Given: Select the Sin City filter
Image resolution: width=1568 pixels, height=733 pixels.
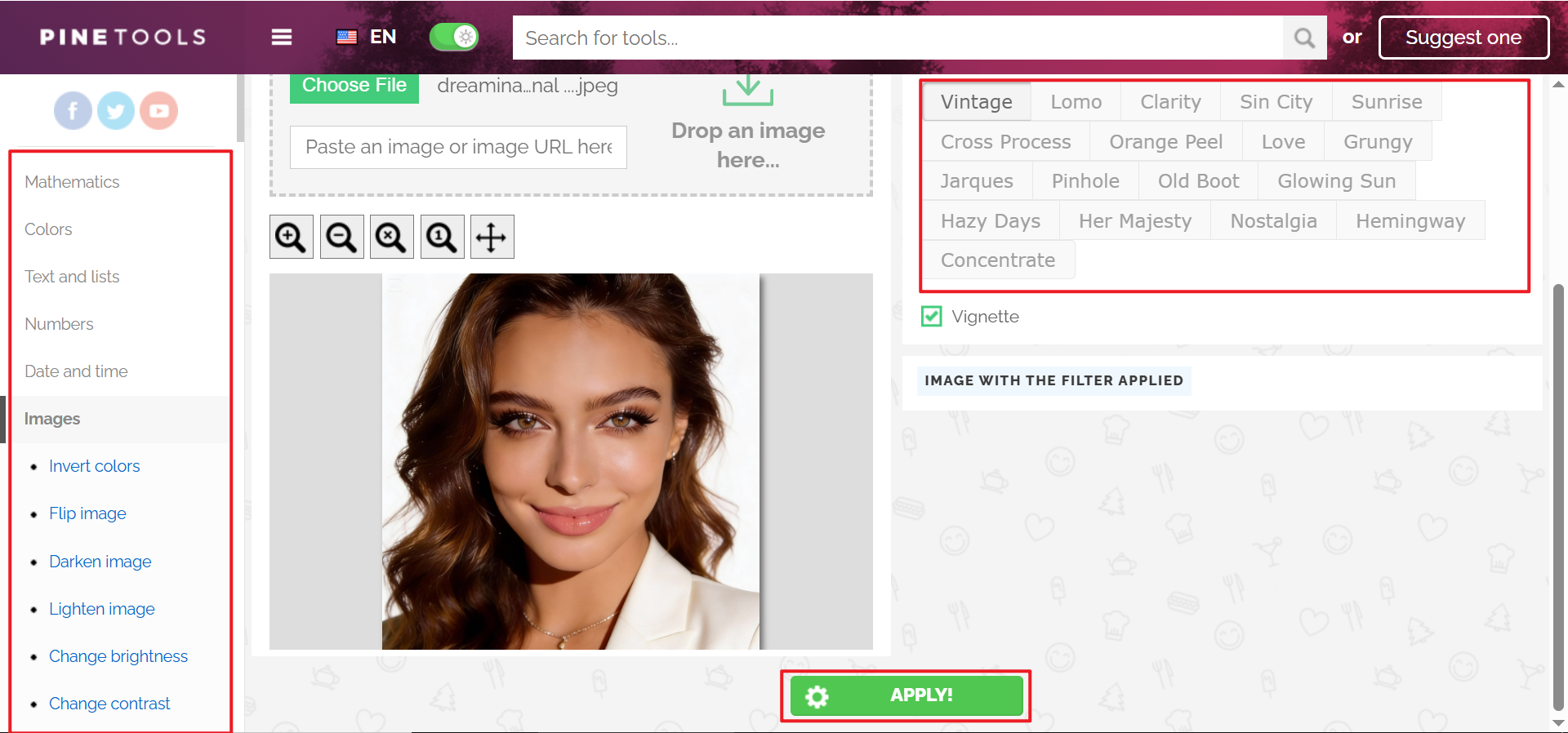Looking at the screenshot, I should click(x=1276, y=102).
